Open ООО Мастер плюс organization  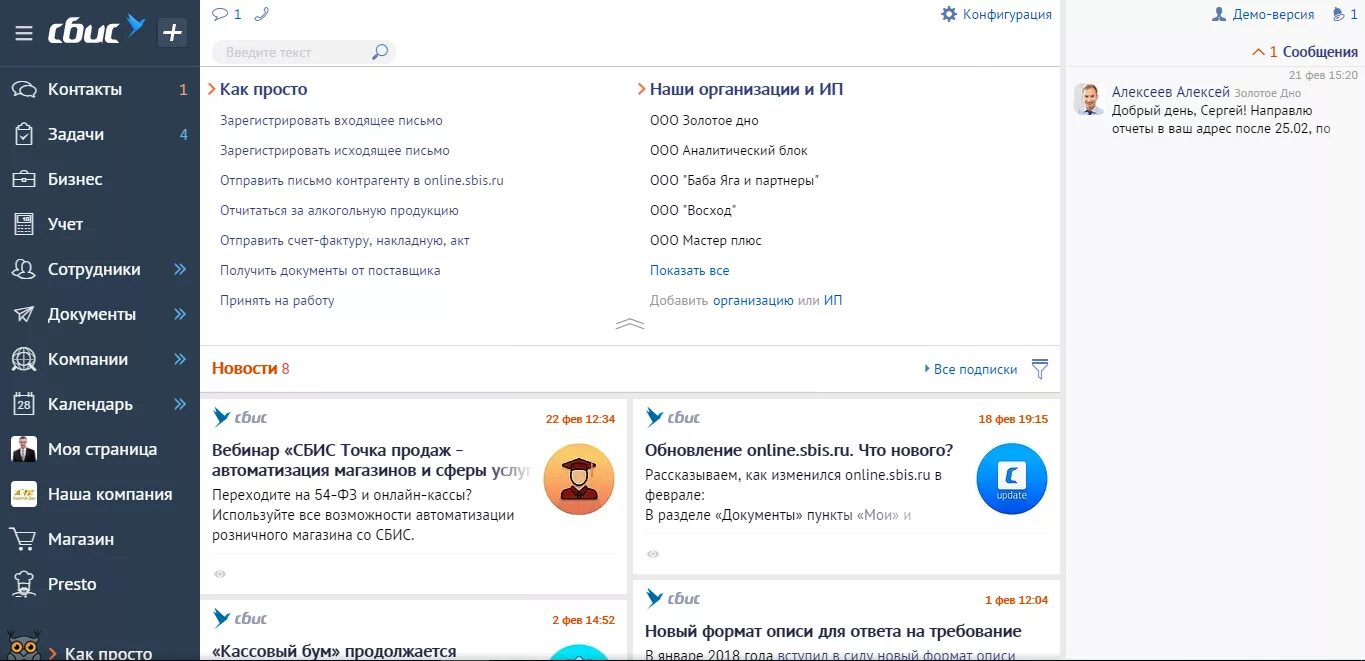706,241
